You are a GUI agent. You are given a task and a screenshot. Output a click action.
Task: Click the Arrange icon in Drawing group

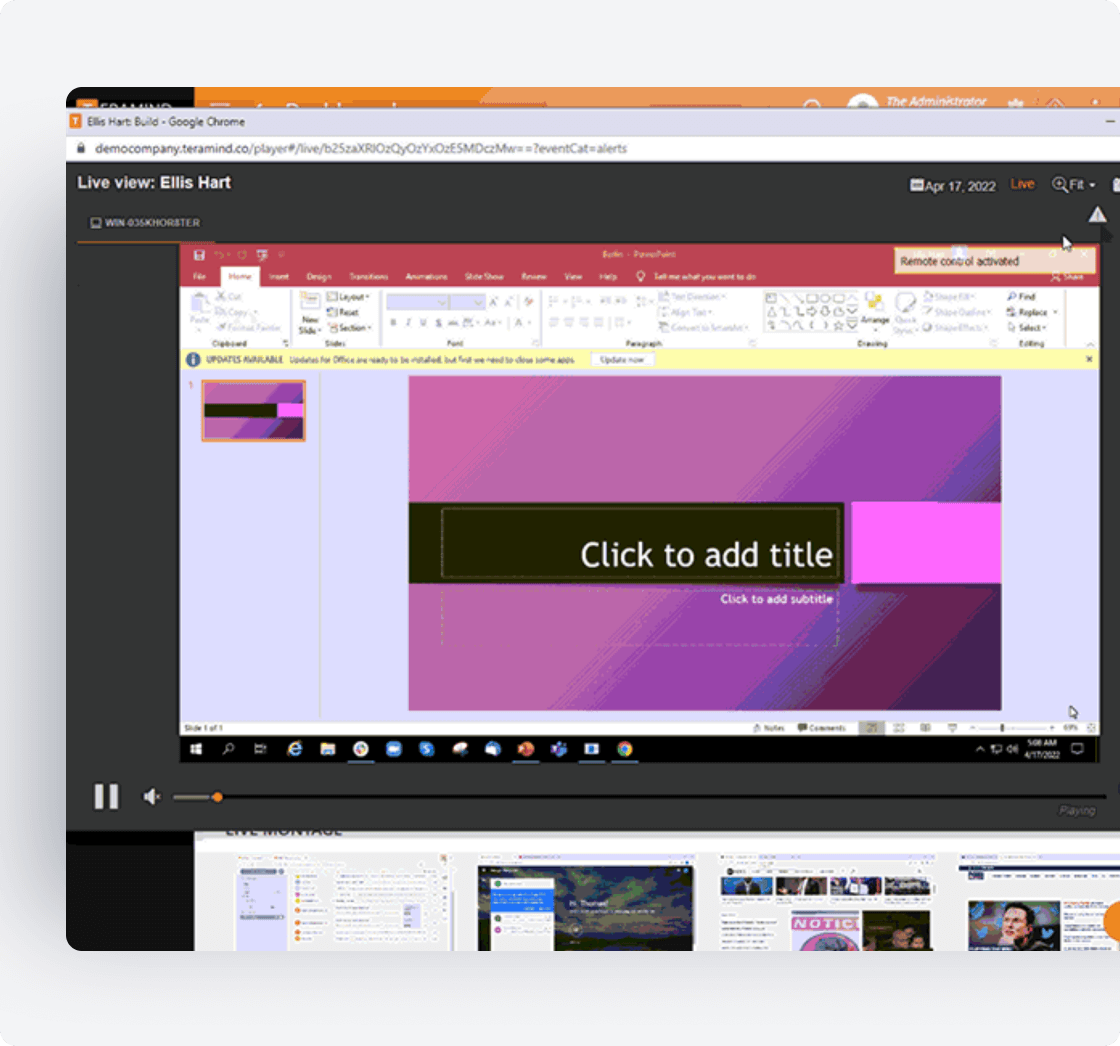(874, 309)
